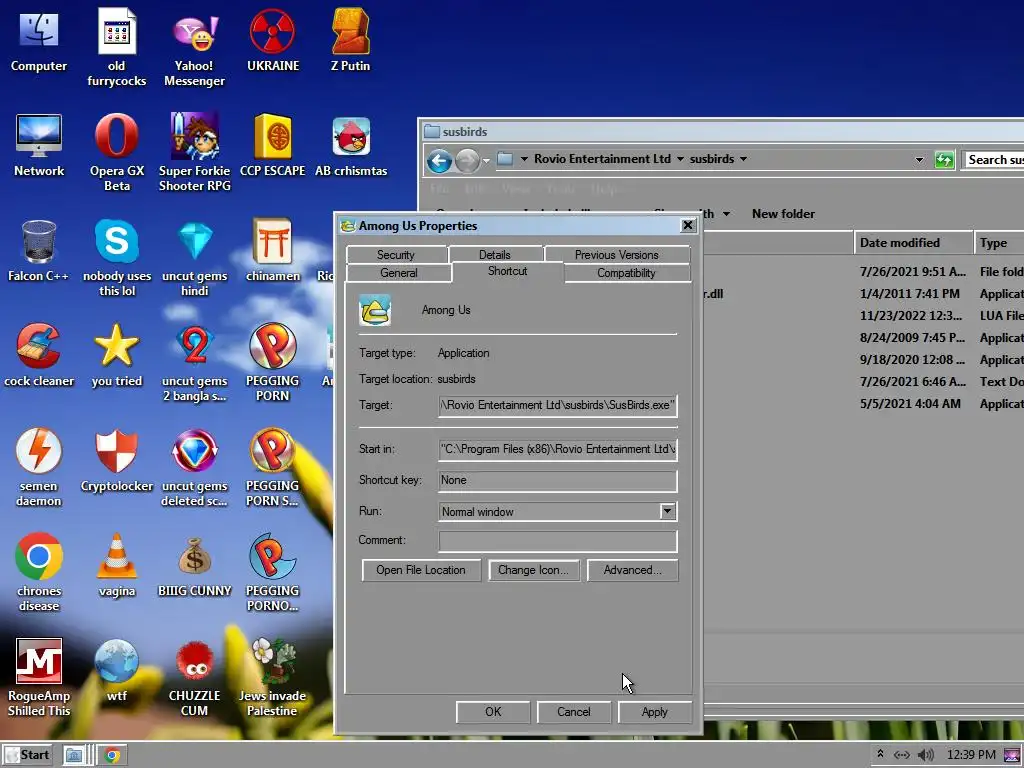Click the Open File Location button
The height and width of the screenshot is (768, 1024).
click(421, 570)
